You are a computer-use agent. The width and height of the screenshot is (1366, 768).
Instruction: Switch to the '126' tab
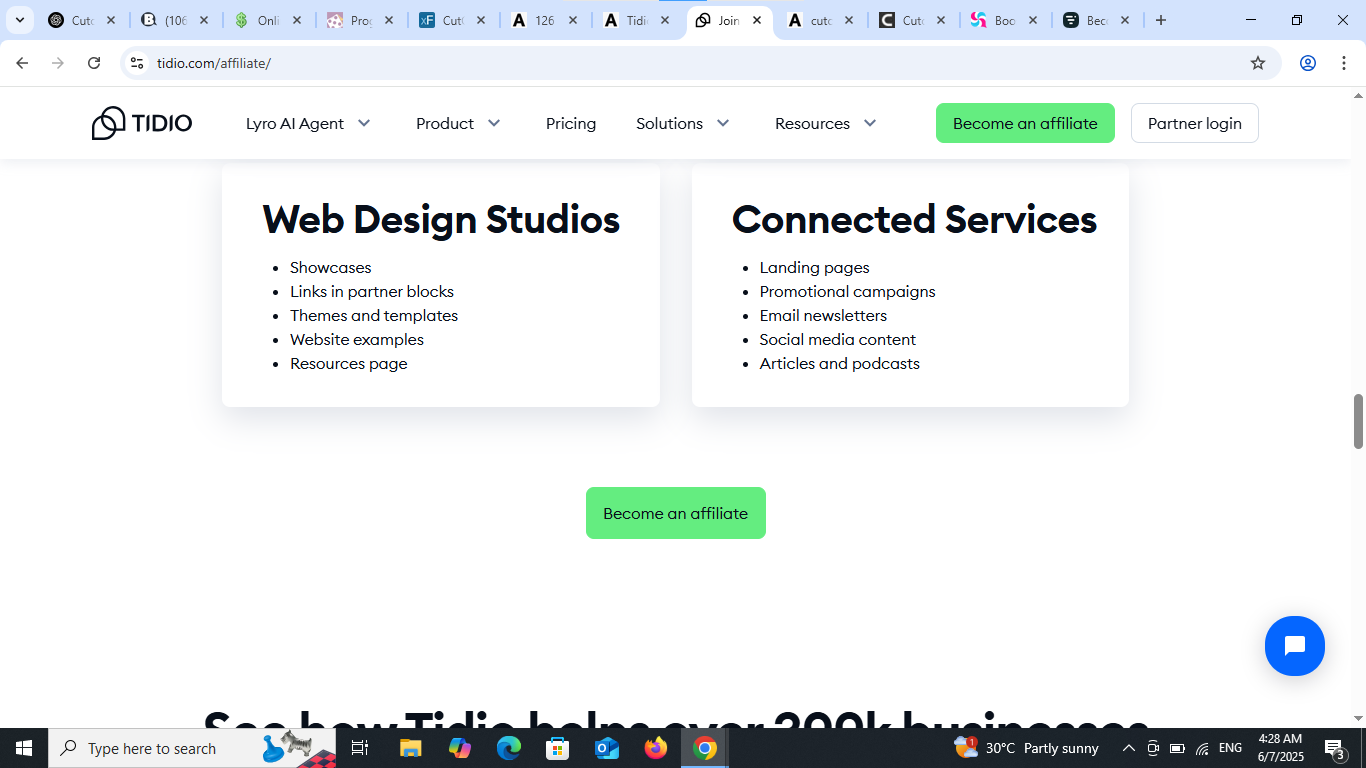pos(543,20)
